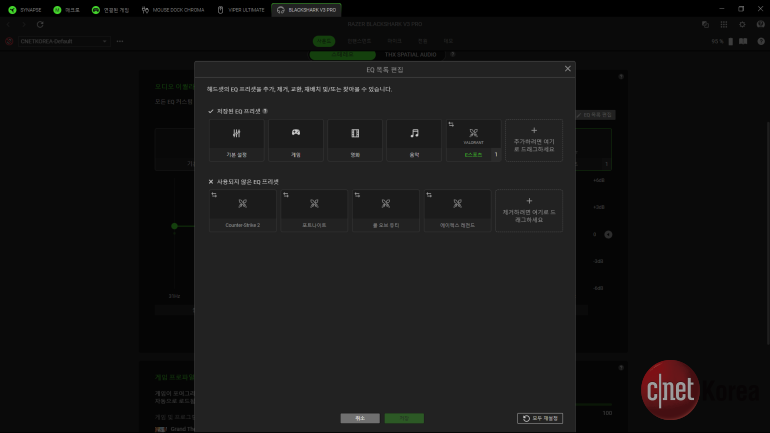
Task: Select the gamepad Game EQ preset
Action: [x=296, y=140]
